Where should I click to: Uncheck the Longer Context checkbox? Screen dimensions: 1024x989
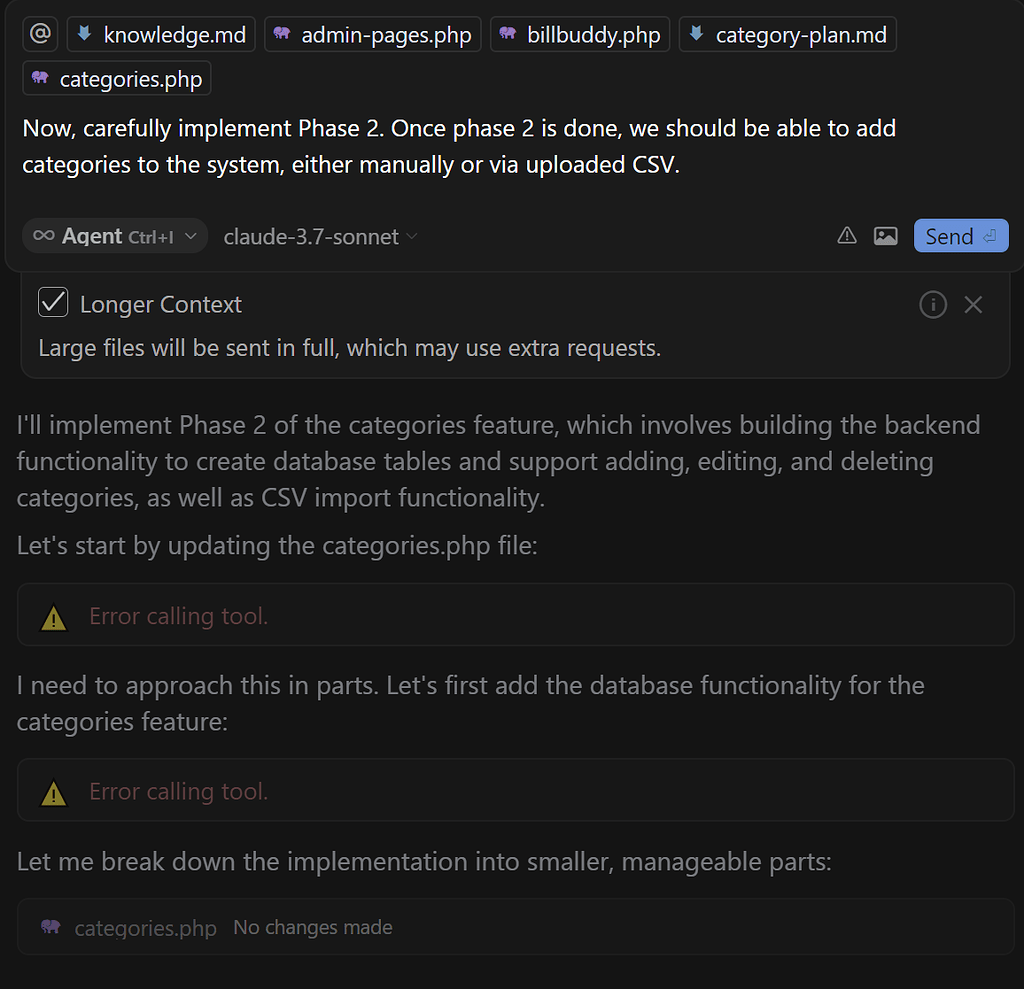pyautogui.click(x=53, y=303)
